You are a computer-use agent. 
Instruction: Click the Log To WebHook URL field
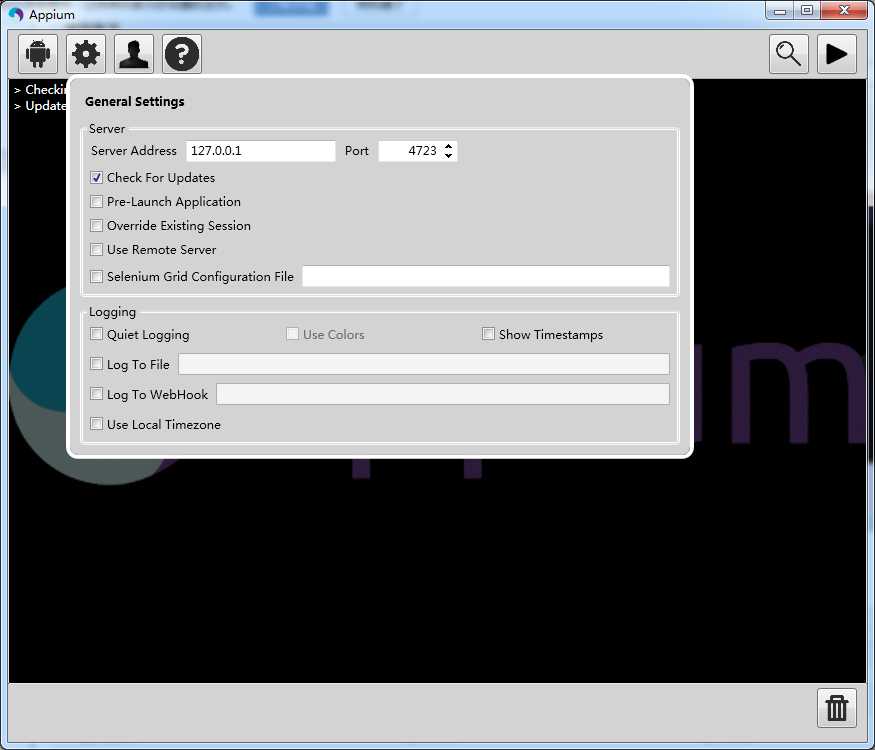tap(443, 394)
